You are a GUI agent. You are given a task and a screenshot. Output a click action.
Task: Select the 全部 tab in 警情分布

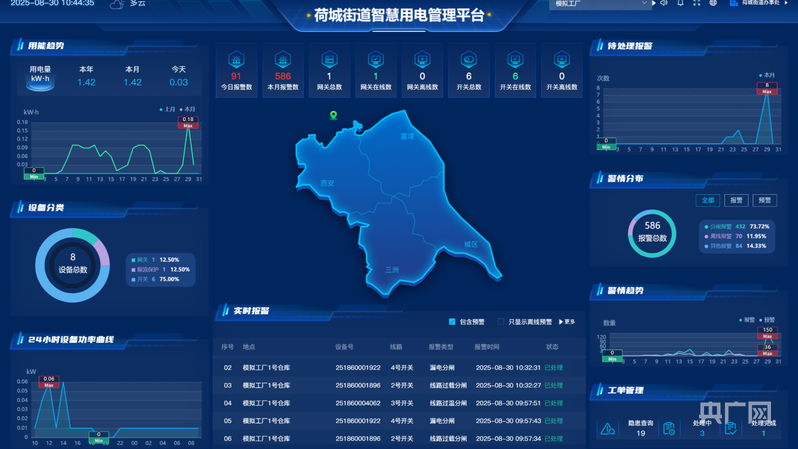[x=708, y=200]
